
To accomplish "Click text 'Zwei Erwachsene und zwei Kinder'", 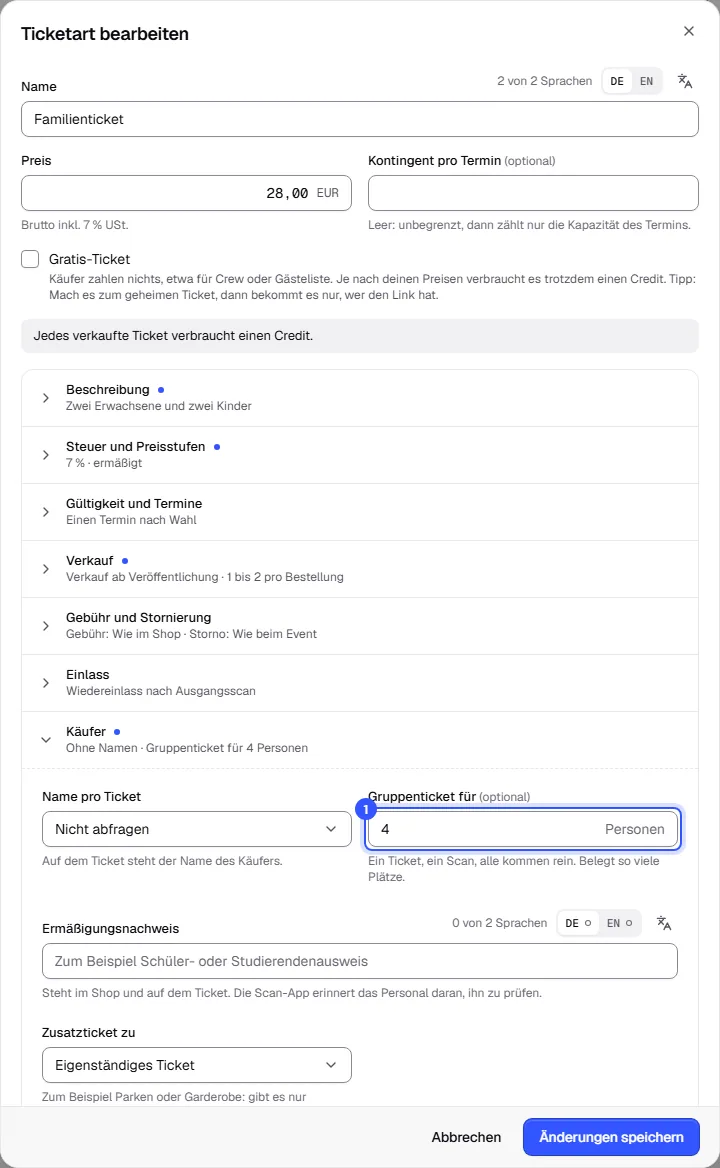I will point(159,406).
